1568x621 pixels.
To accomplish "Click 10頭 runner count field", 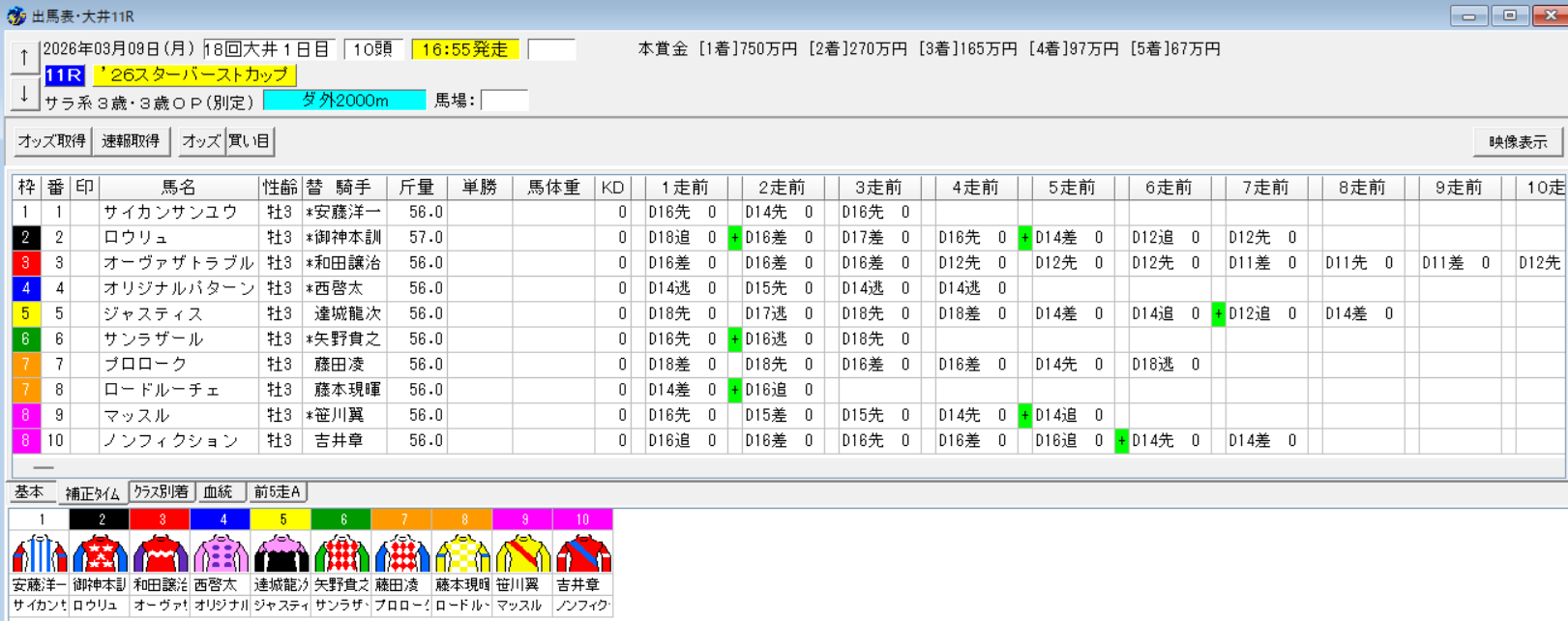I will click(x=372, y=49).
